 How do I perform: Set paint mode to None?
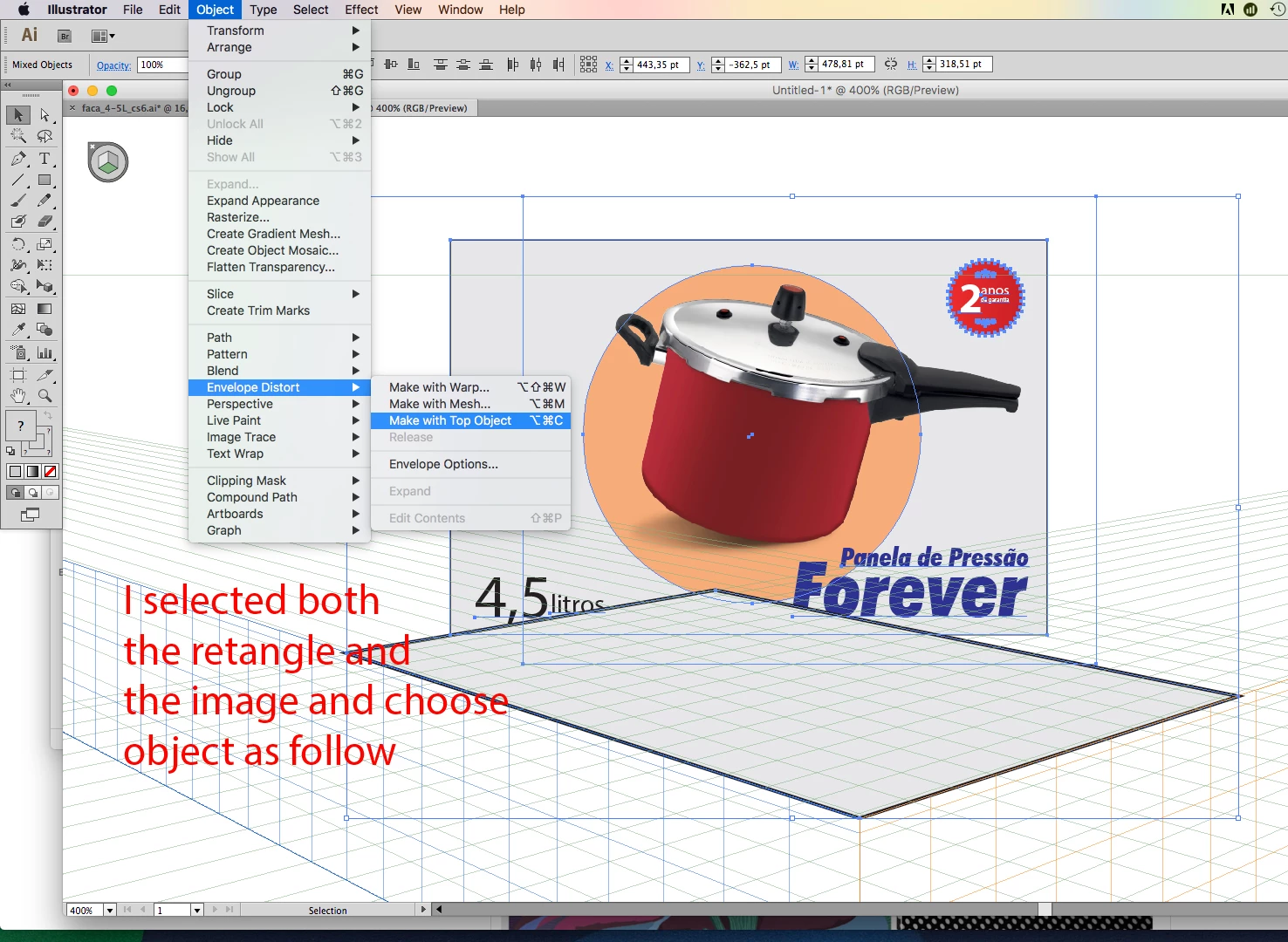51,472
